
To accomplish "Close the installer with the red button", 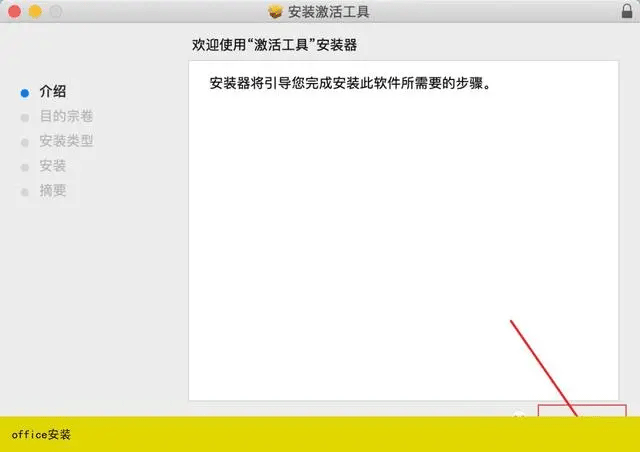I will click(x=14, y=12).
